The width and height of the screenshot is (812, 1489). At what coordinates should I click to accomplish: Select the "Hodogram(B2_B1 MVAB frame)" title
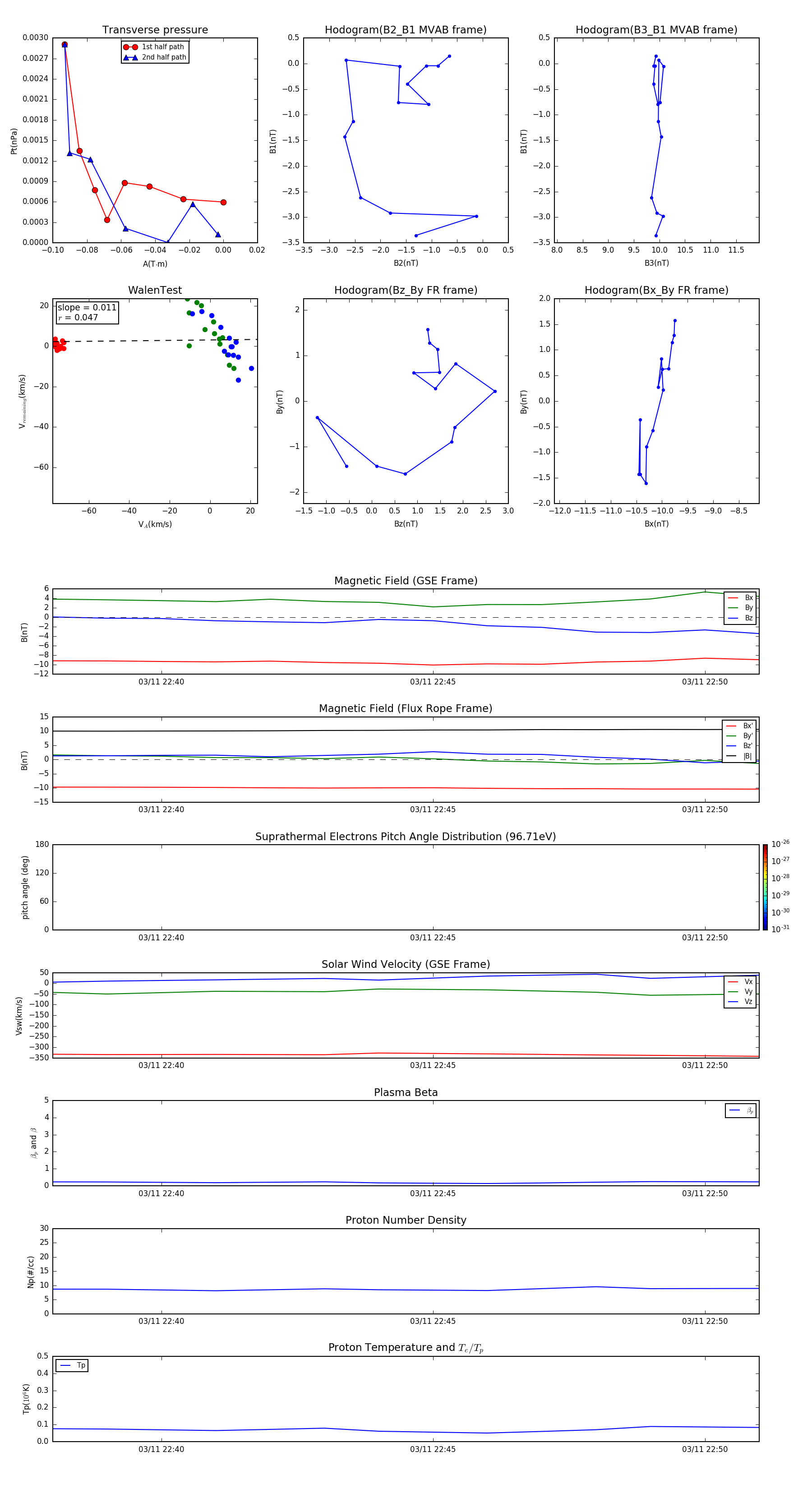tap(406, 30)
